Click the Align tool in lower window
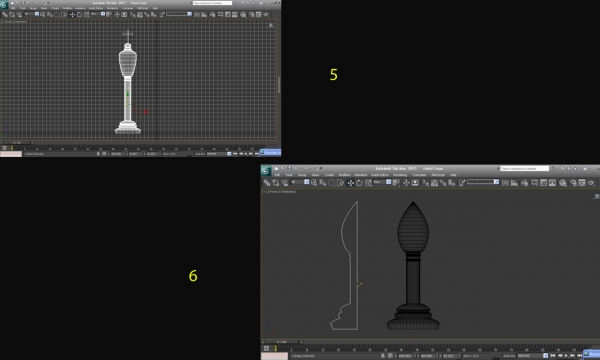Image resolution: width=600 pixels, height=360 pixels. (x=514, y=183)
